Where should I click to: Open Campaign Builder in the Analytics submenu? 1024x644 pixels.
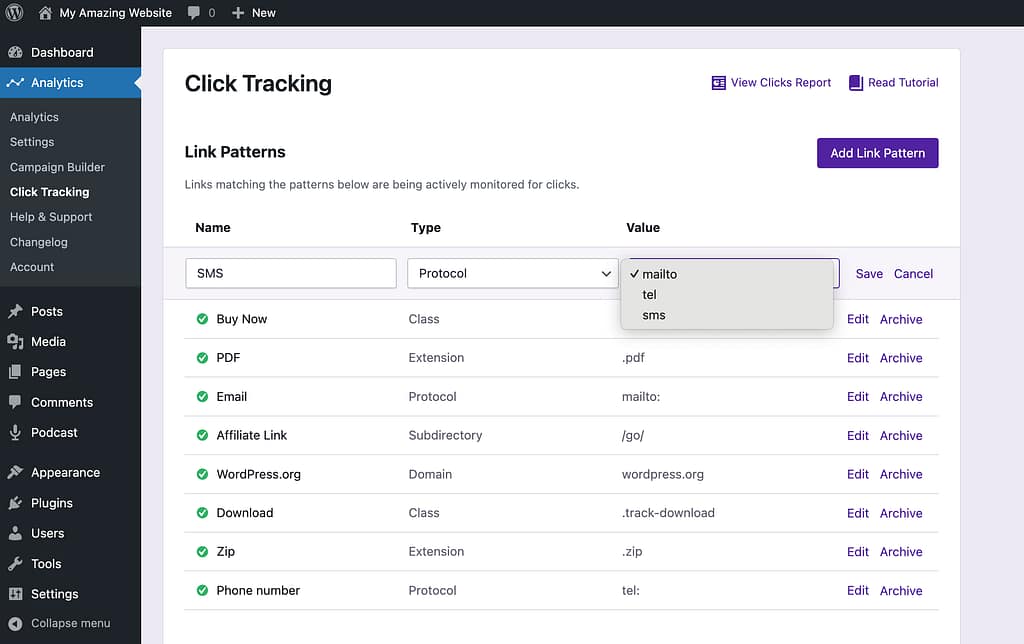coord(57,167)
